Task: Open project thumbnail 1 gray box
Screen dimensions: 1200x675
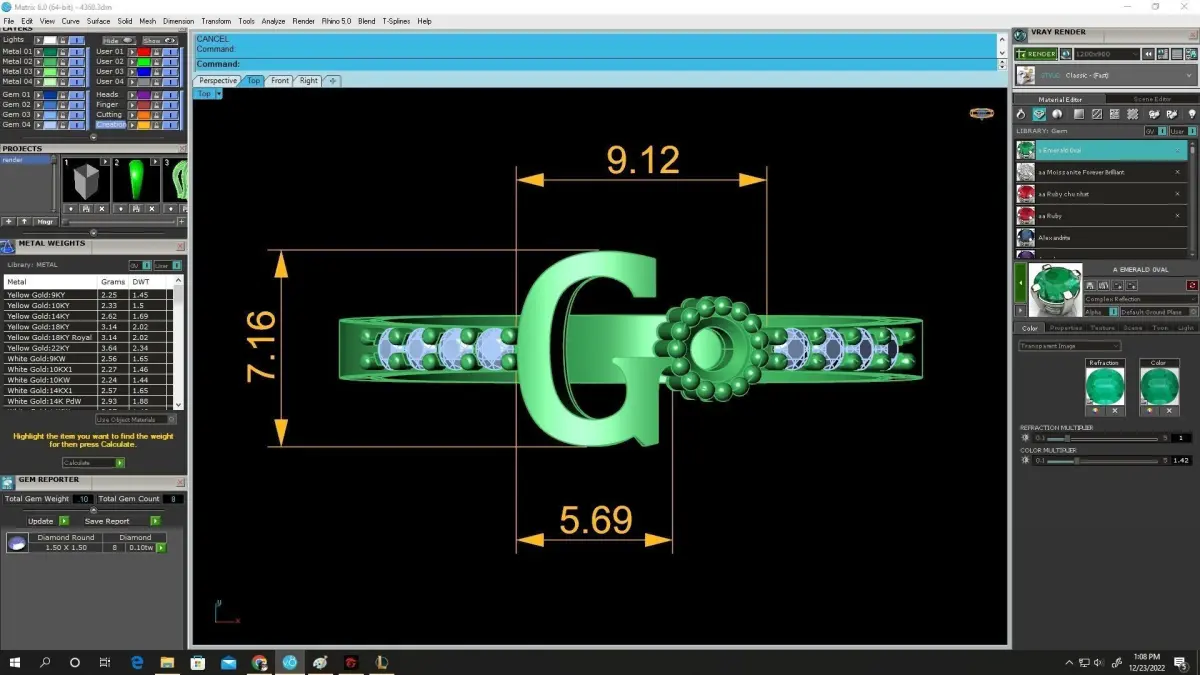Action: (x=86, y=179)
